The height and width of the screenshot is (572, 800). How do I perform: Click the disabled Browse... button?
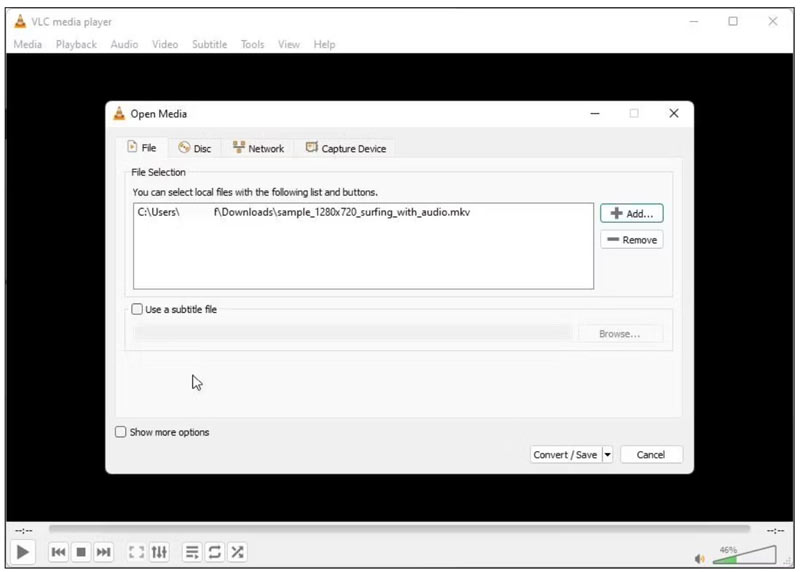click(620, 334)
